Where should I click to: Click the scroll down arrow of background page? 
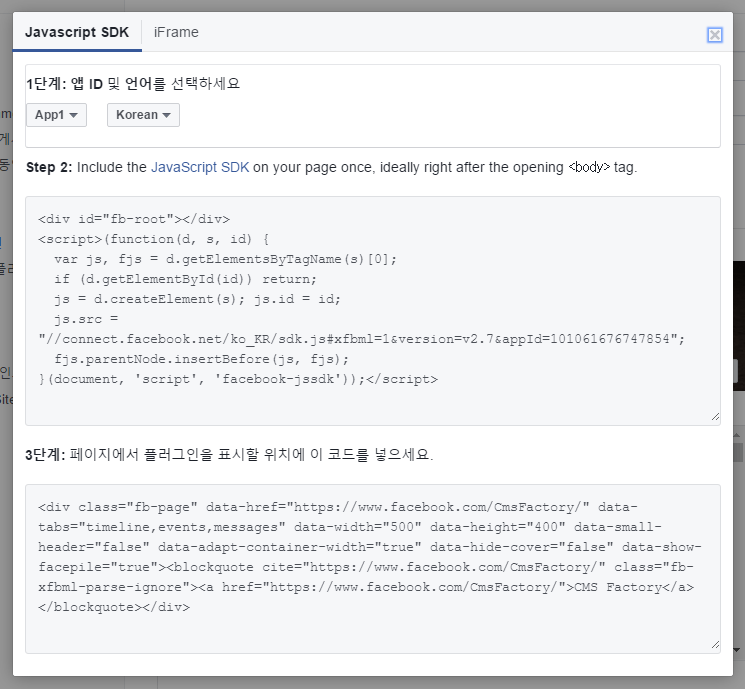pos(737,650)
